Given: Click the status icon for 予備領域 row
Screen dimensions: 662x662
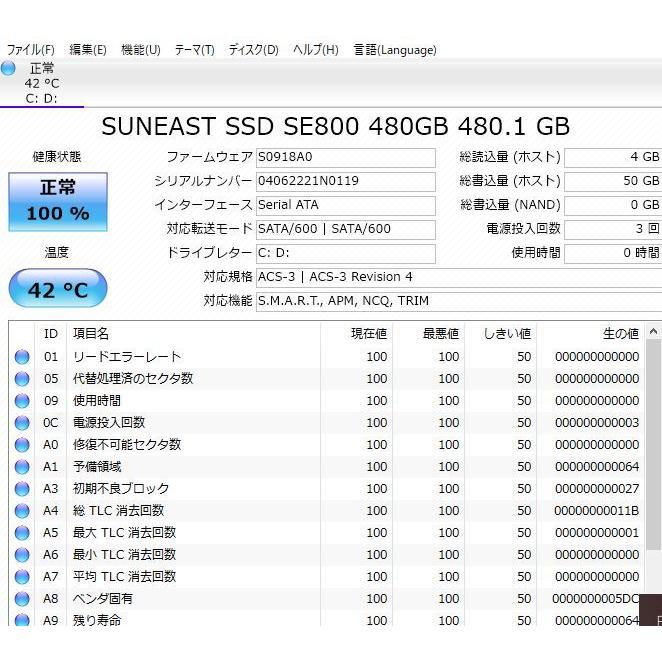Looking at the screenshot, I should point(22,467).
